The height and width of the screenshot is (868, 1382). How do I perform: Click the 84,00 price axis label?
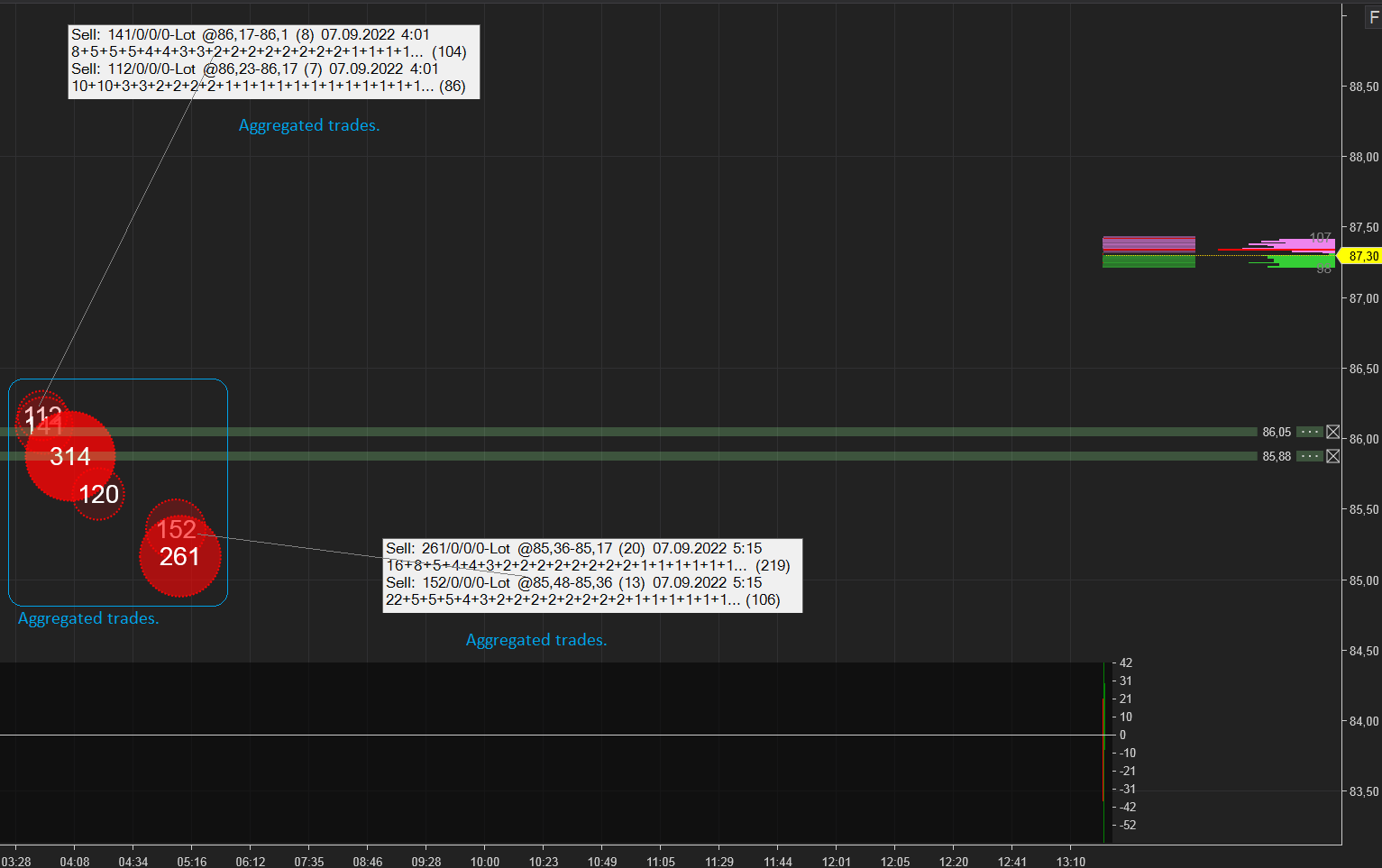coord(1364,721)
